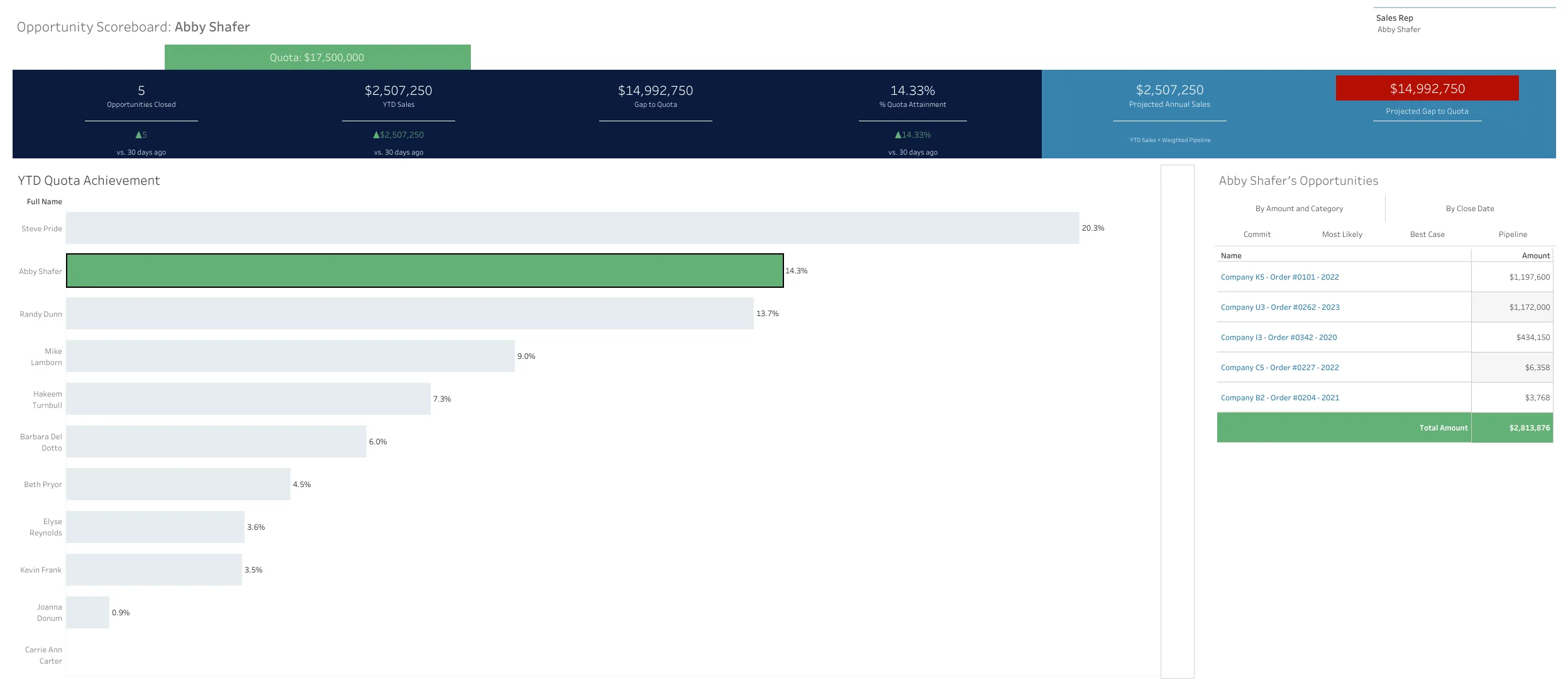This screenshot has width=1568, height=685.
Task: Select Hakeem Turnbull's 7.3% bar
Action: (x=248, y=399)
